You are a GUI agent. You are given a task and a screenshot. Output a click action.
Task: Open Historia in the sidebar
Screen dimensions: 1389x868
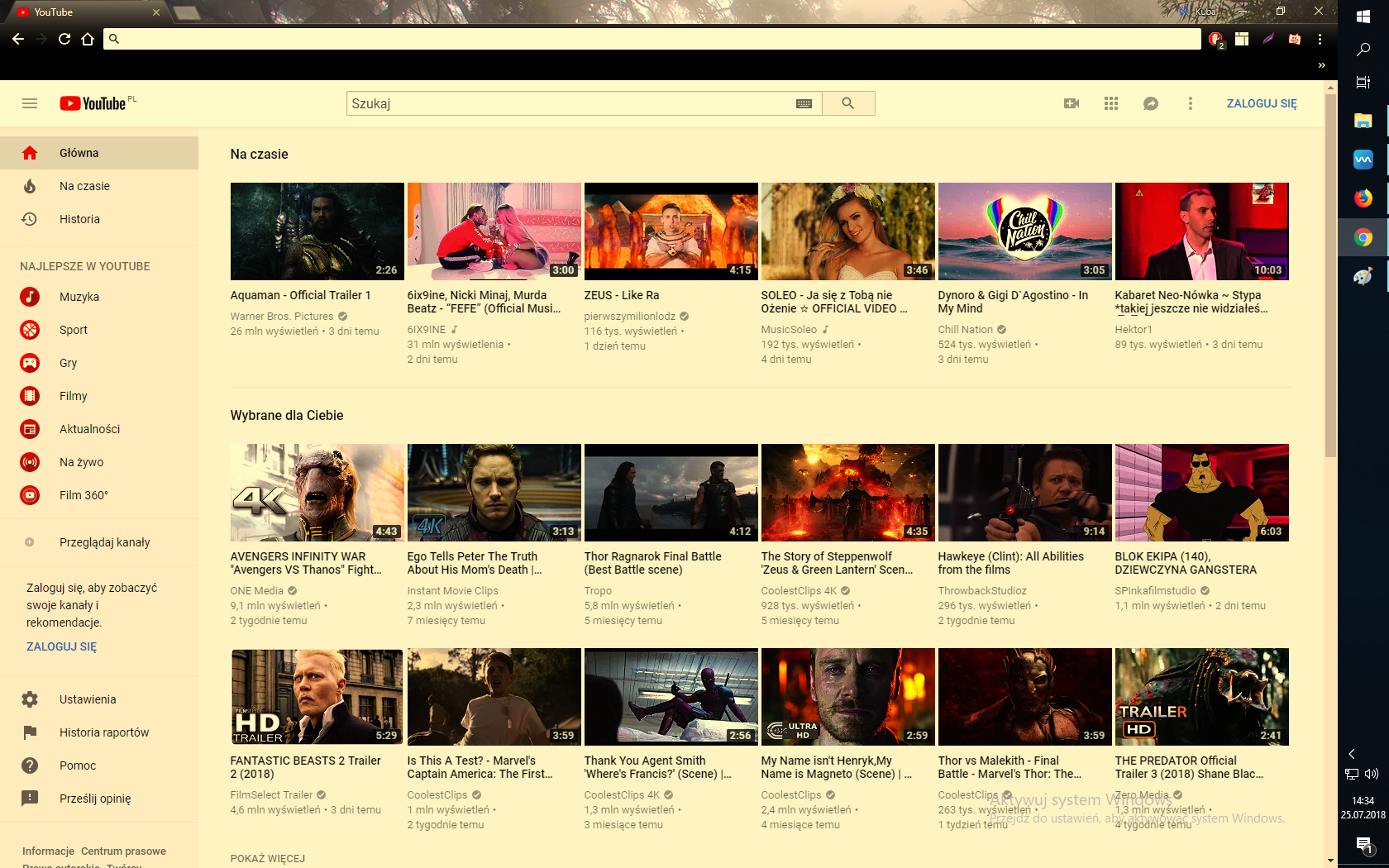(99, 219)
